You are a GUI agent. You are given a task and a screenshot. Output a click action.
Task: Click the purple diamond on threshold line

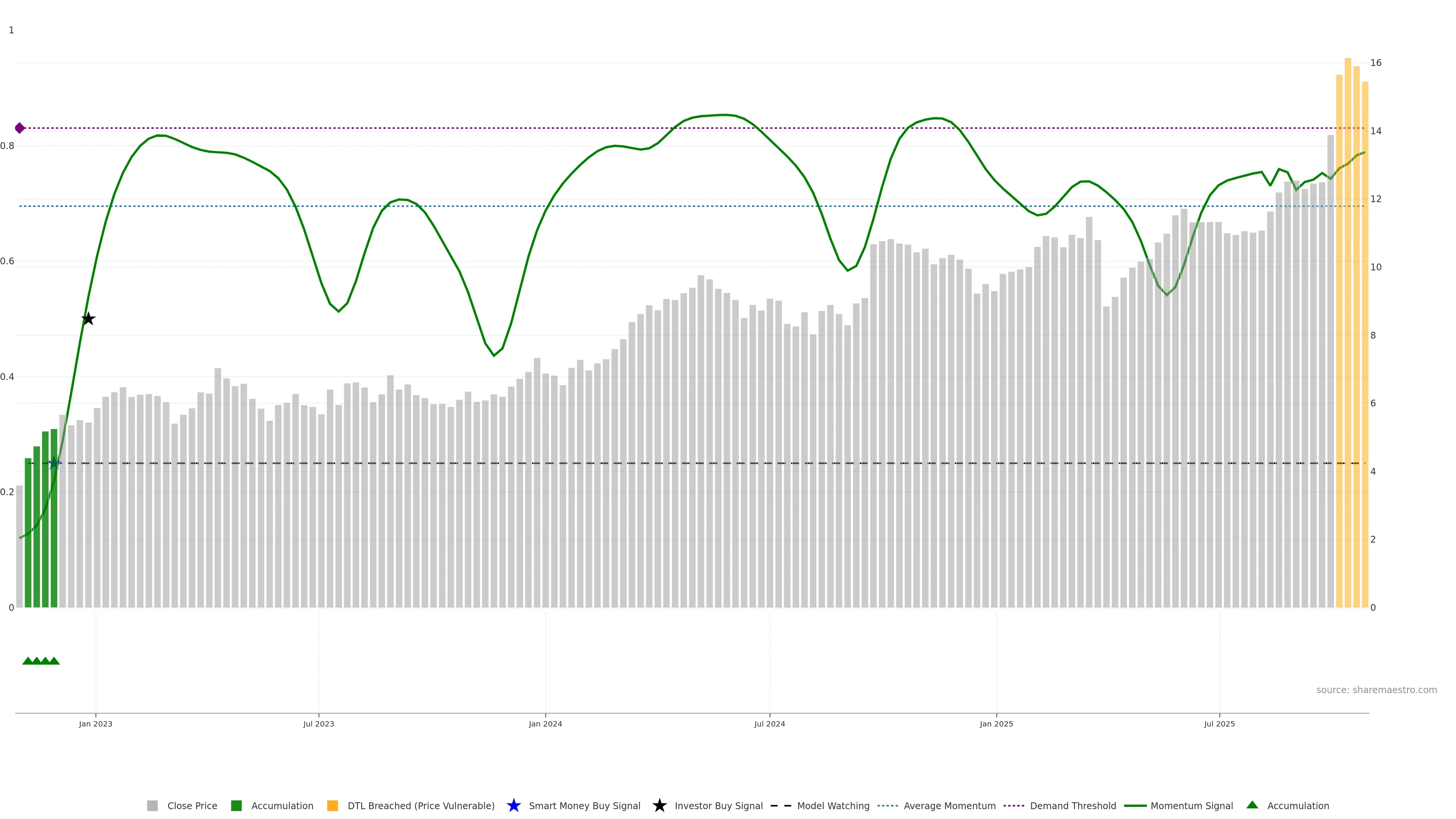pos(20,128)
